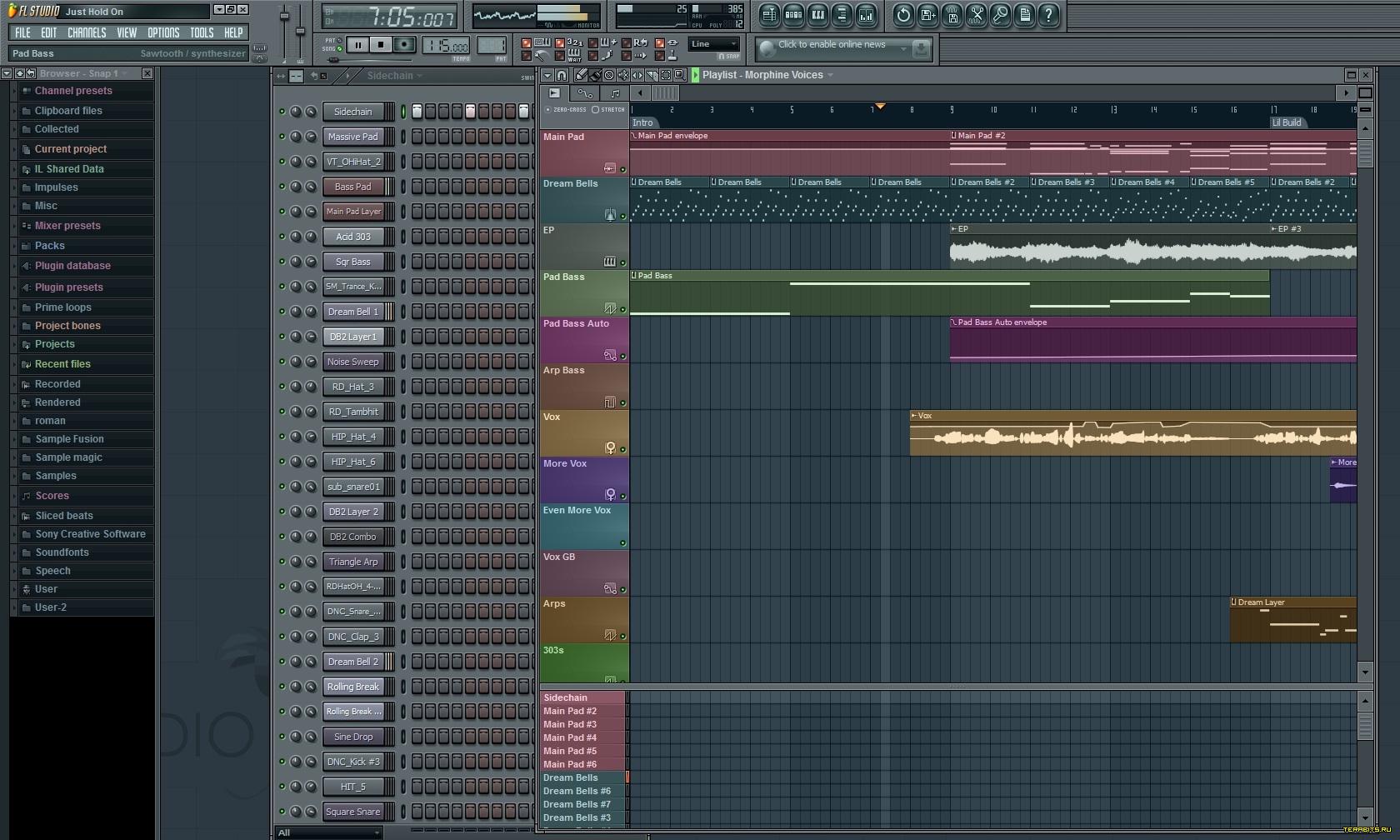Toggle first step of Sidechain channel
1400x840 pixels.
(417, 112)
